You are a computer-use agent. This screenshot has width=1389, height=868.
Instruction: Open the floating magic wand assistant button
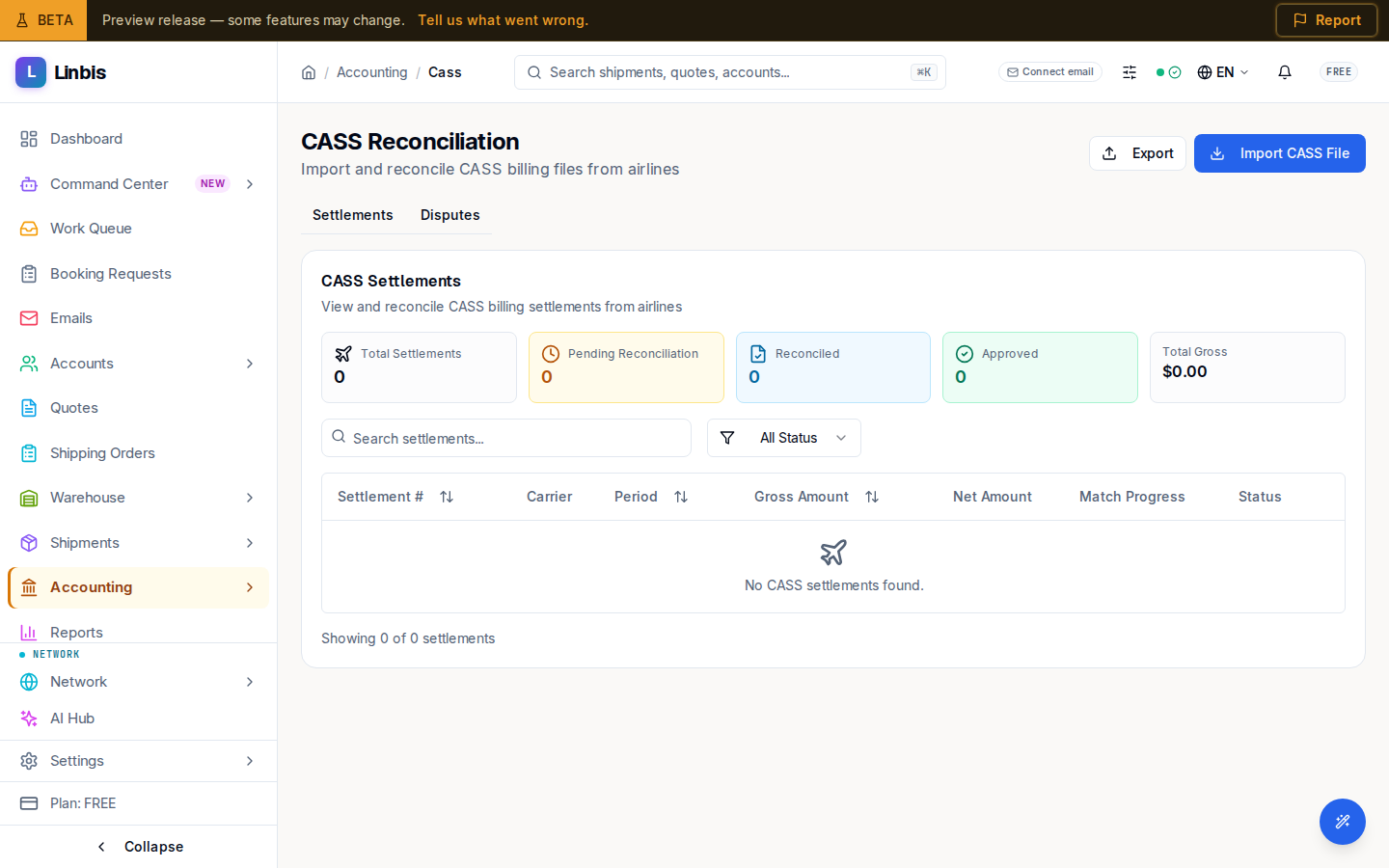pos(1343,822)
